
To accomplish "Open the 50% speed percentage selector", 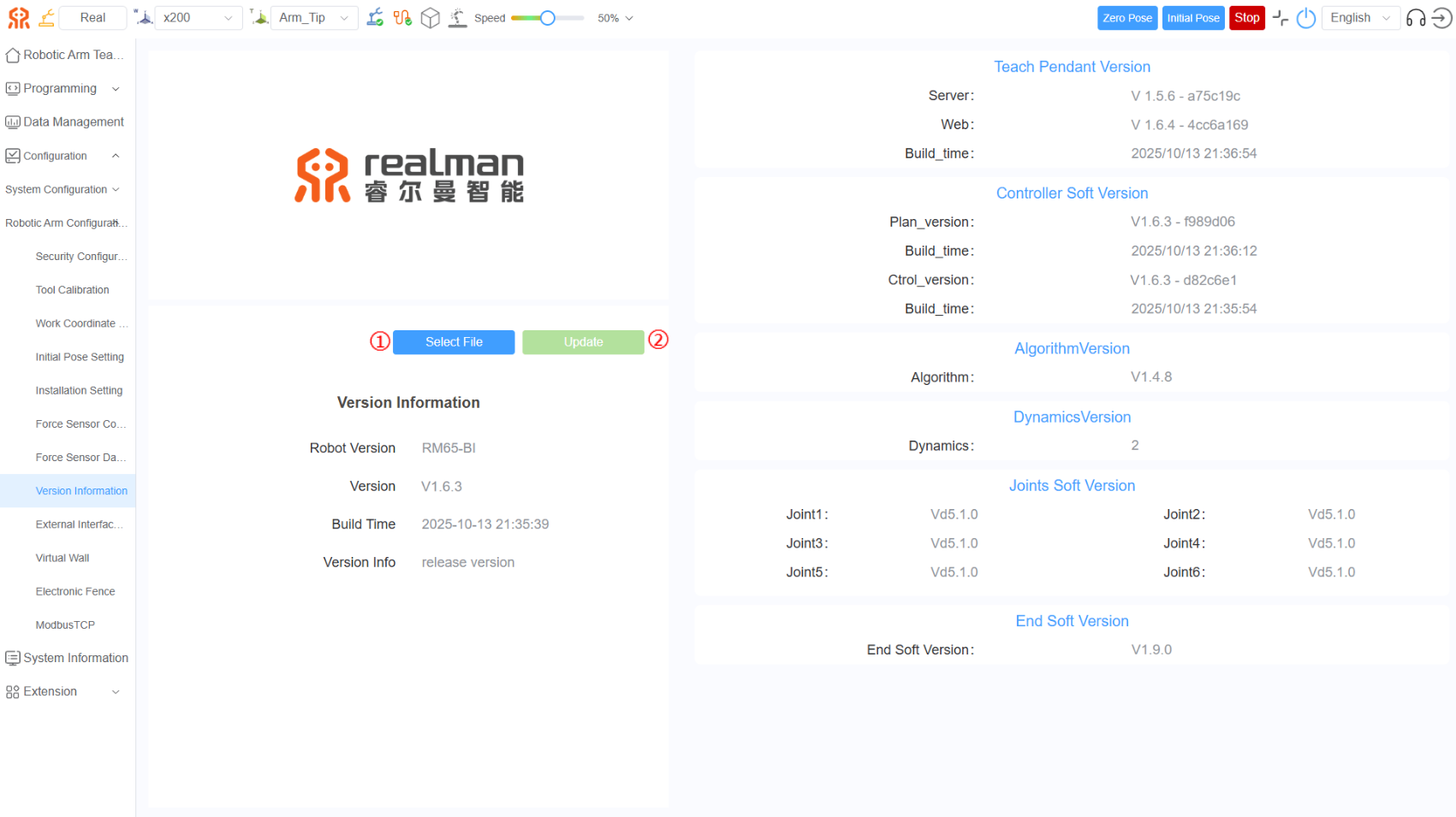I will click(615, 18).
